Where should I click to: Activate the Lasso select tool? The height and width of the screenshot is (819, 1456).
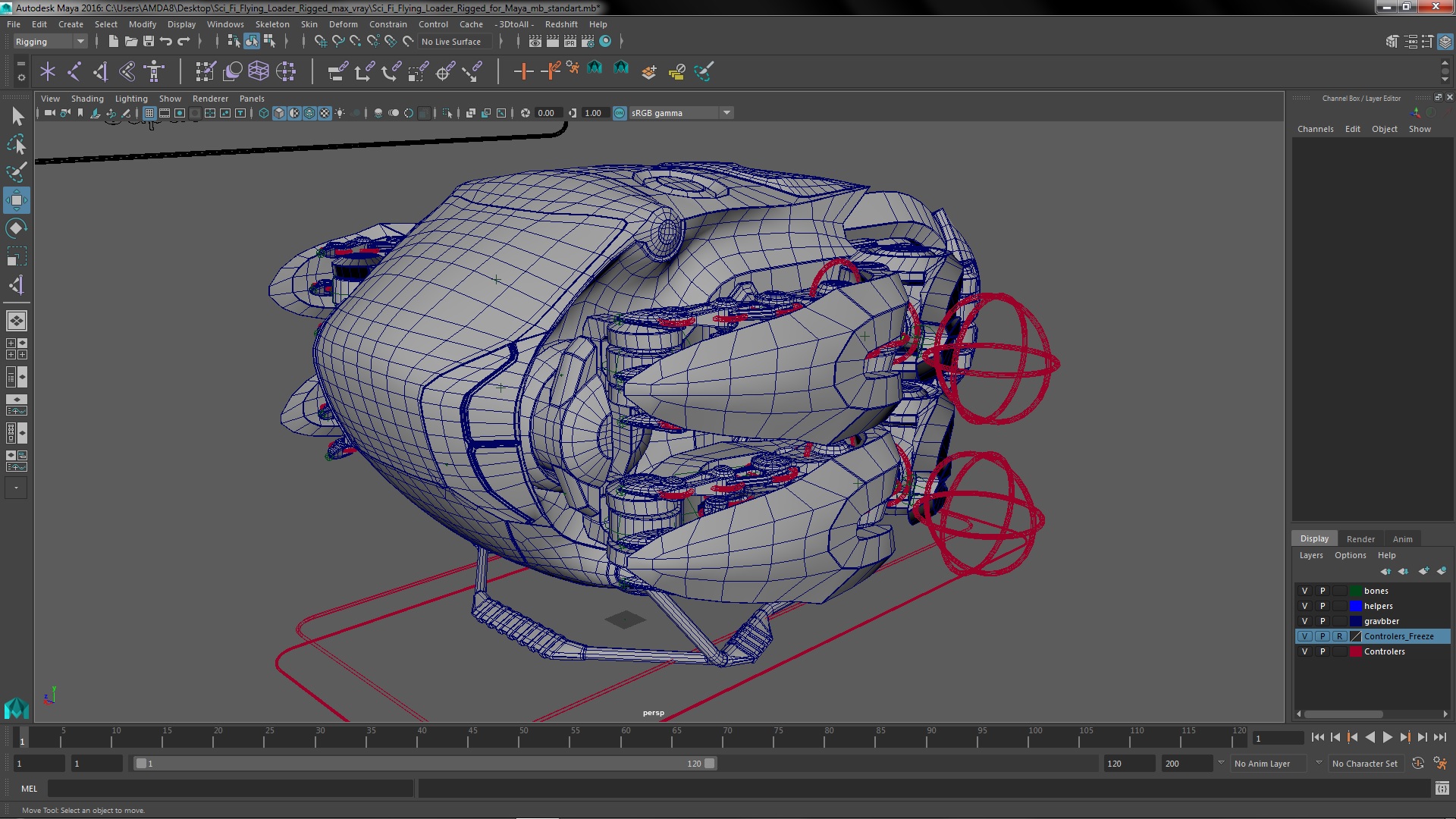tap(17, 144)
